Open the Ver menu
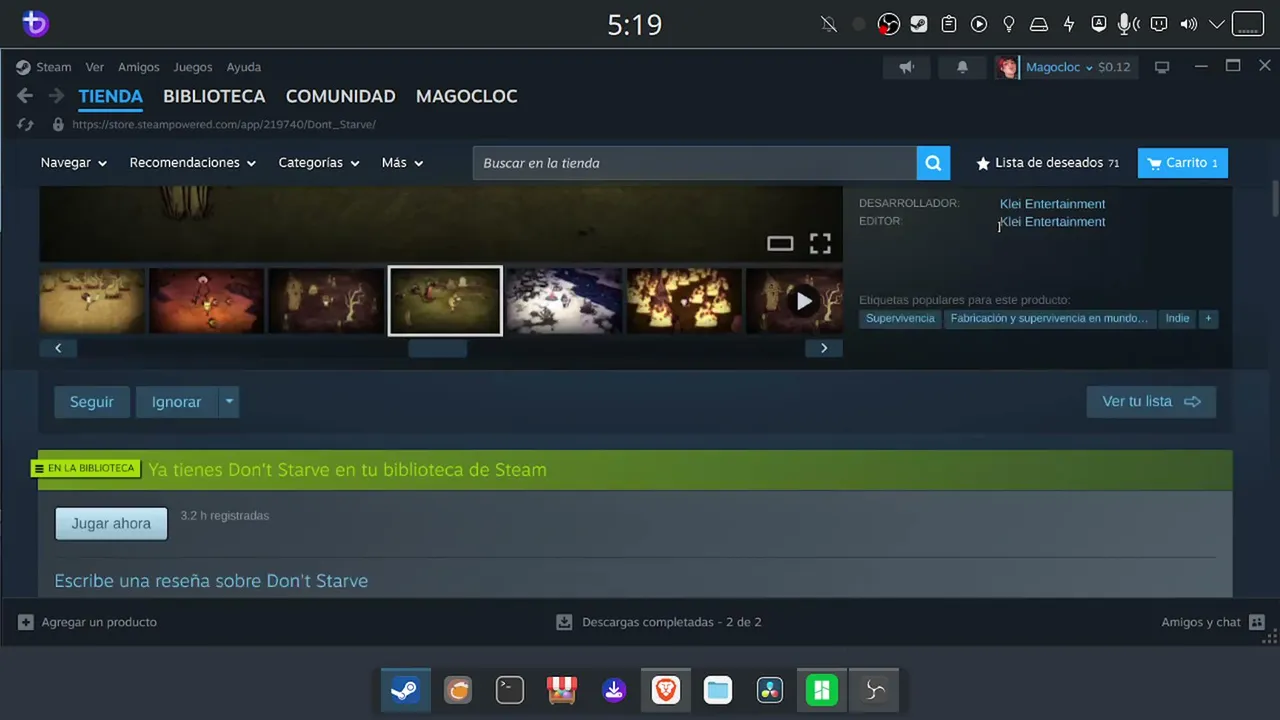 coord(95,67)
